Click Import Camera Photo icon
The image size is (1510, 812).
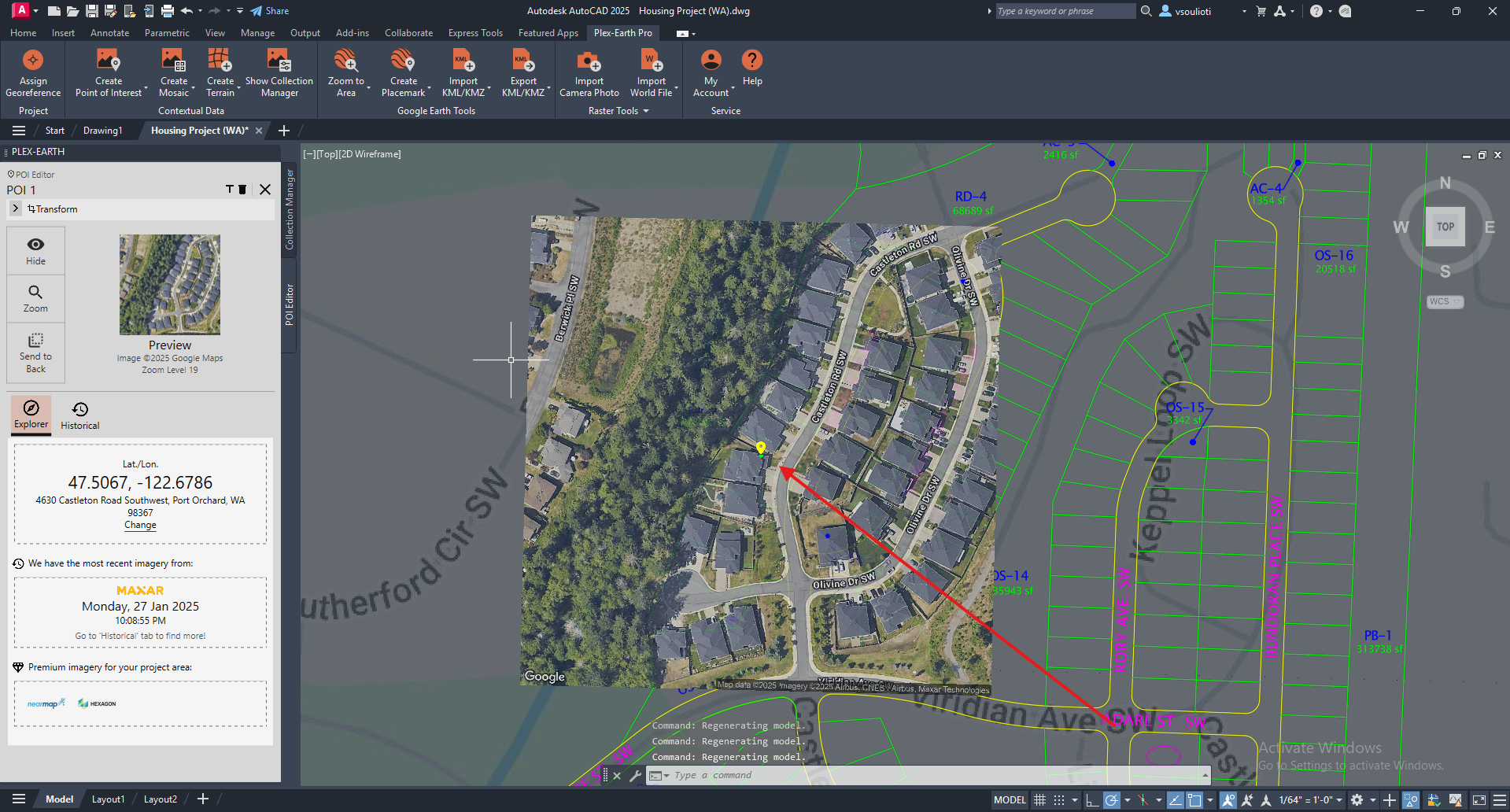click(589, 61)
